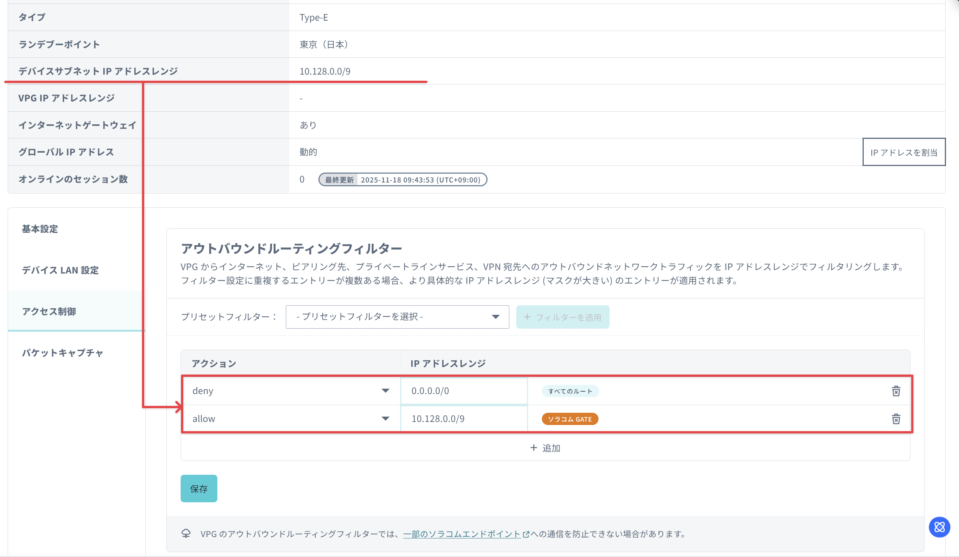Open the action dropdown set to deny
959x557 pixels.
[290, 391]
